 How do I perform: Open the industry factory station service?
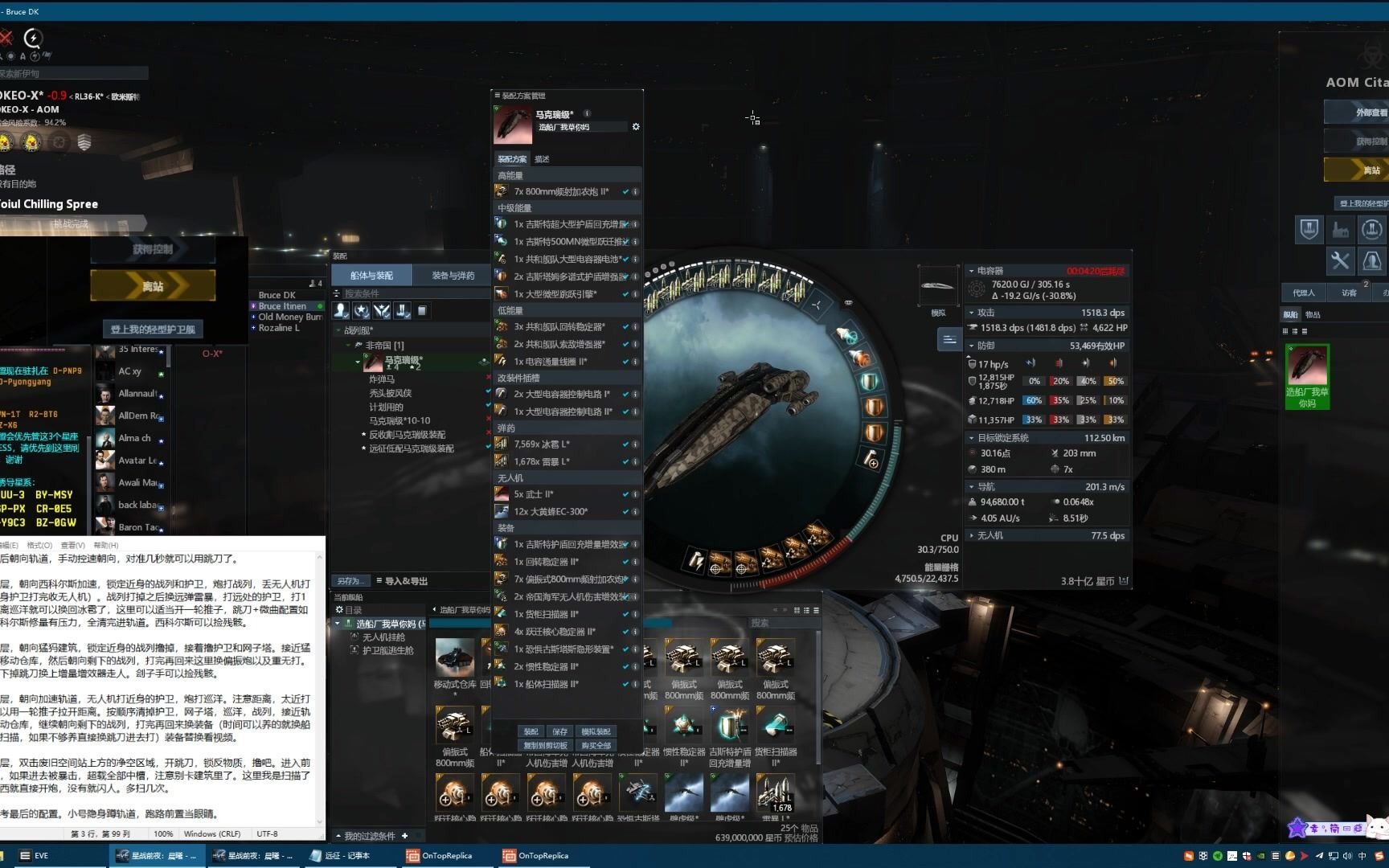1340,230
